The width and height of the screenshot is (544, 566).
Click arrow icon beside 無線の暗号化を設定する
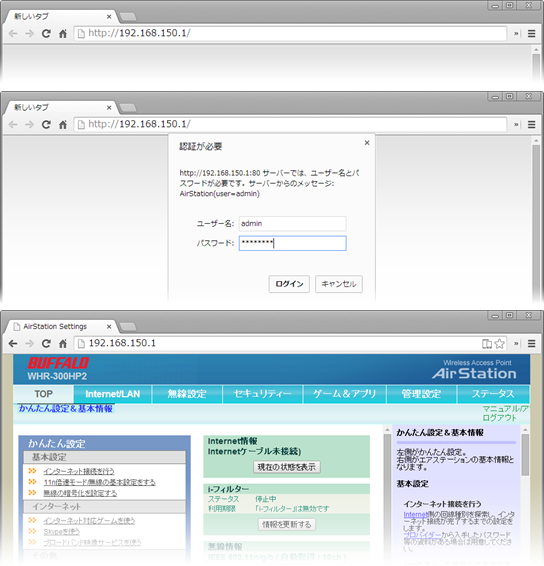[x=32, y=492]
